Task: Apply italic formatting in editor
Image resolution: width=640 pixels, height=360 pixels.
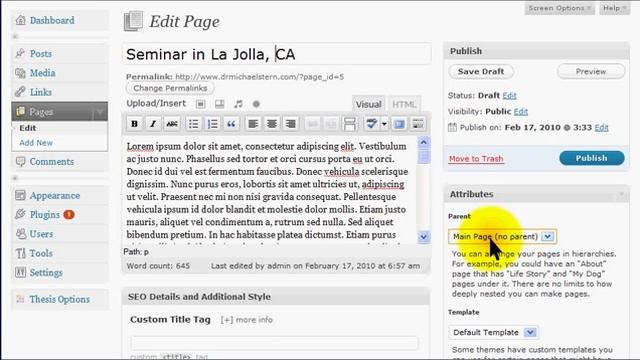Action: [153, 124]
